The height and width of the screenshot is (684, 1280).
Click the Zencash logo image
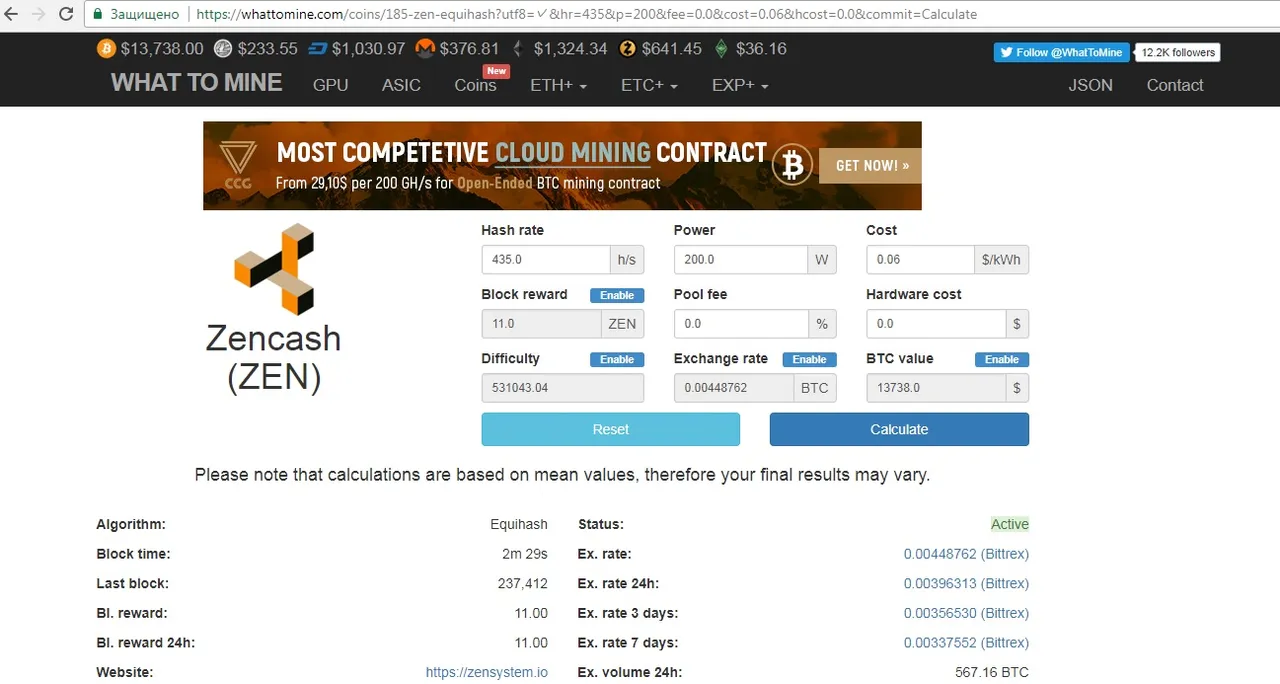tap(274, 269)
